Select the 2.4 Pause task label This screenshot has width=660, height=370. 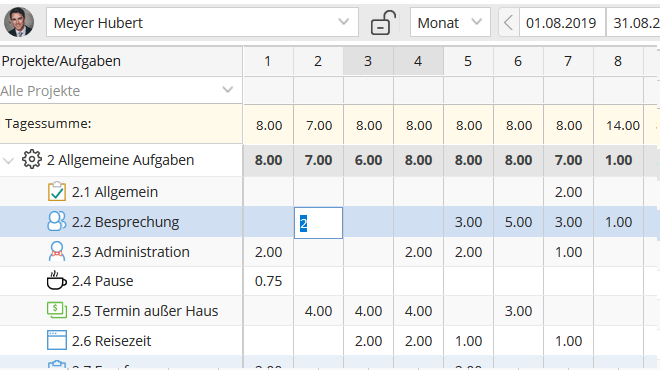tap(102, 281)
